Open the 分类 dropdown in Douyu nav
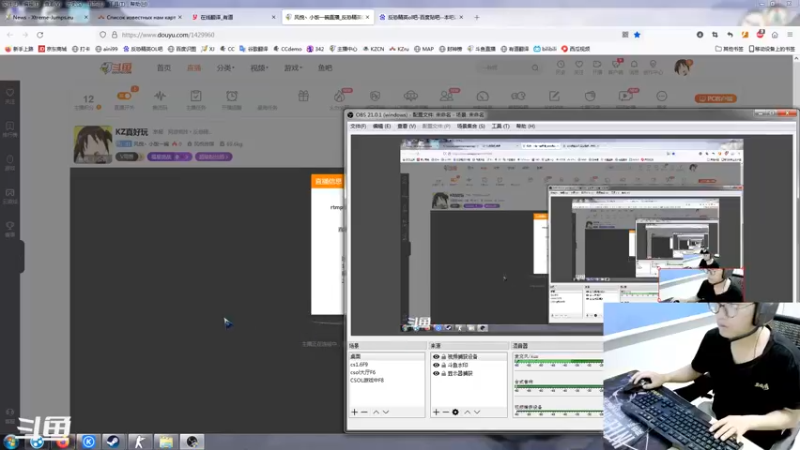The width and height of the screenshot is (800, 450). [225, 67]
